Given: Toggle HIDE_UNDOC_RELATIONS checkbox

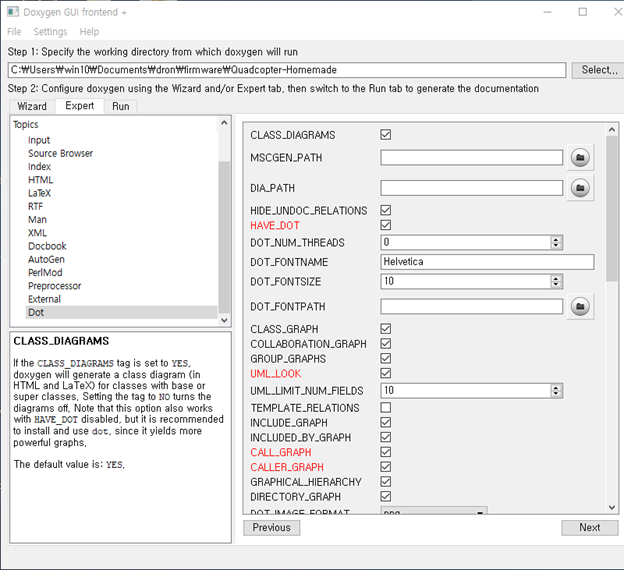Looking at the screenshot, I should click(386, 210).
